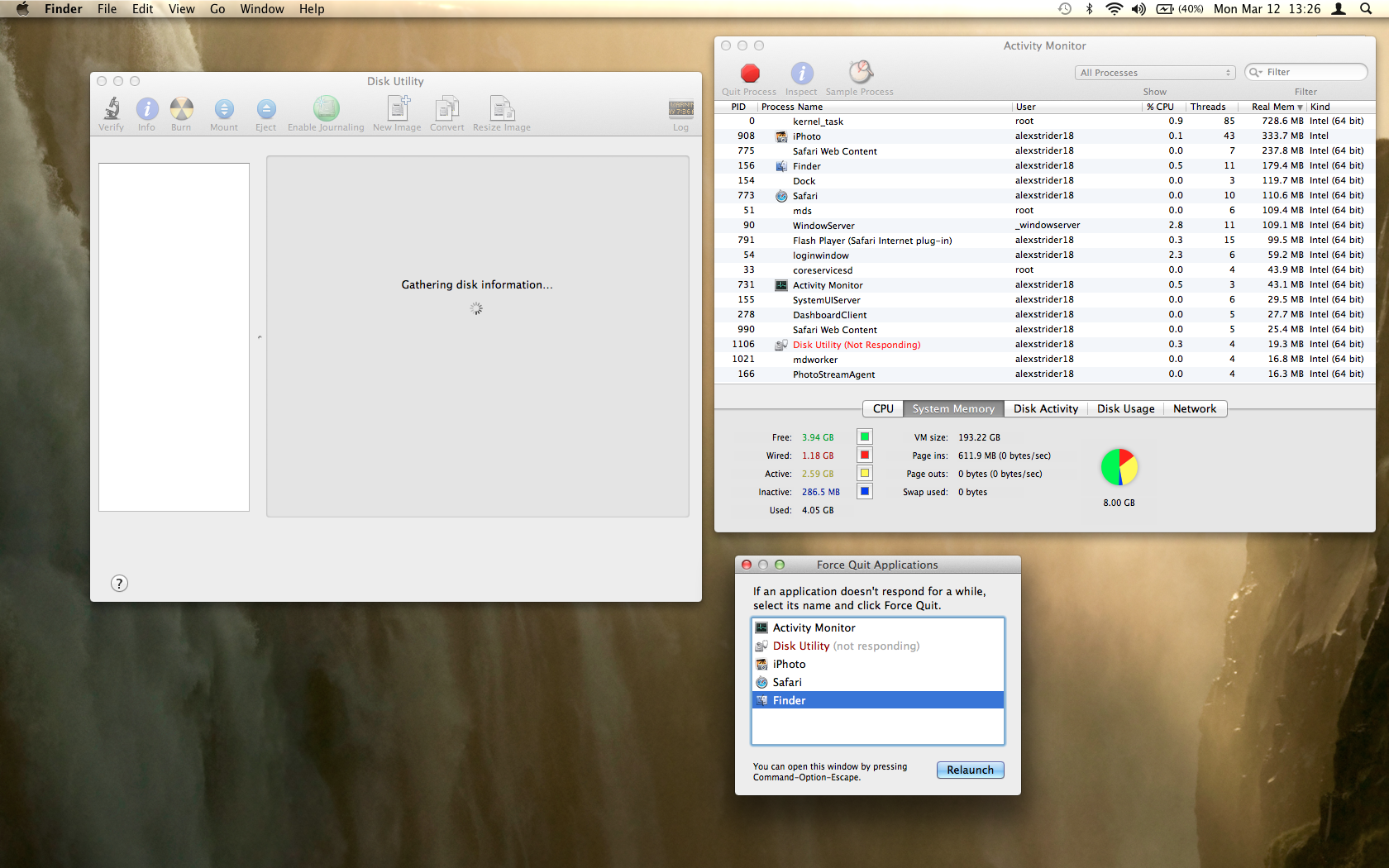Click the Convert icon in Disk Utility

tap(447, 108)
